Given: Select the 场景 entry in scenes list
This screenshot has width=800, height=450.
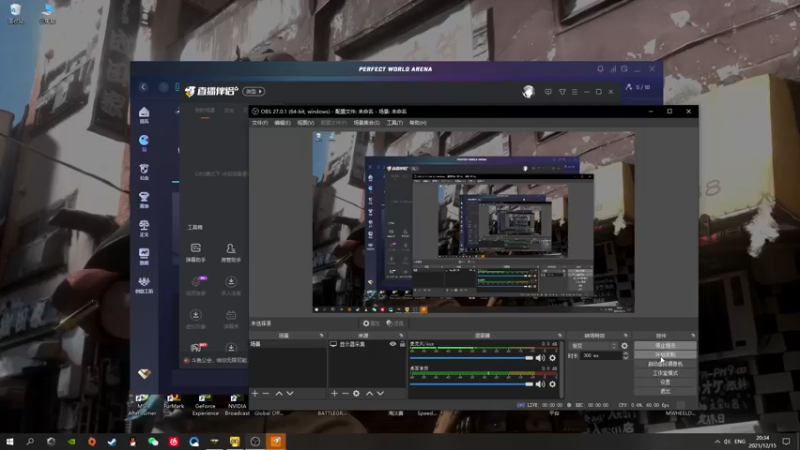Looking at the screenshot, I should tap(288, 344).
